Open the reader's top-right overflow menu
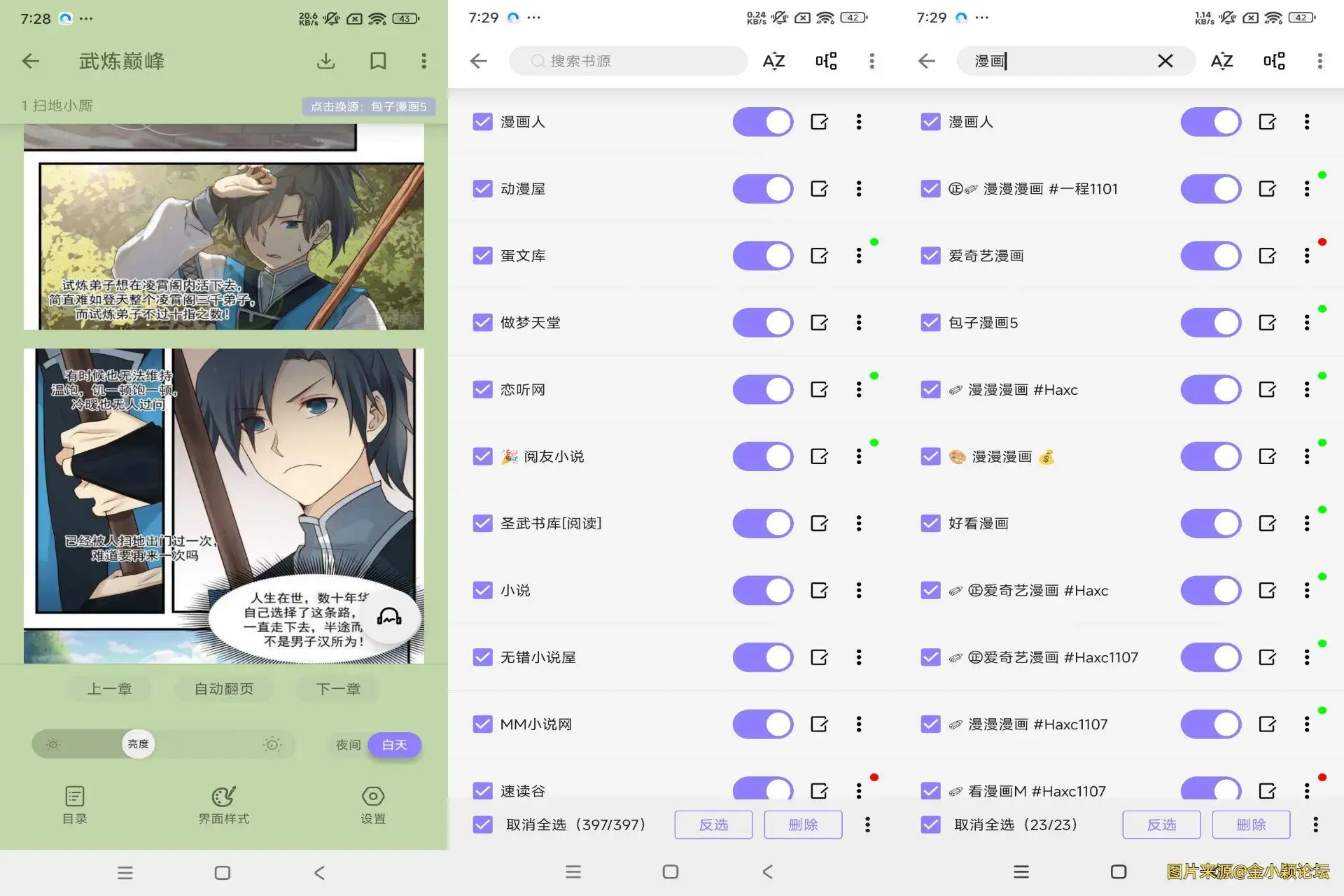Viewport: 1344px width, 896px height. [423, 61]
